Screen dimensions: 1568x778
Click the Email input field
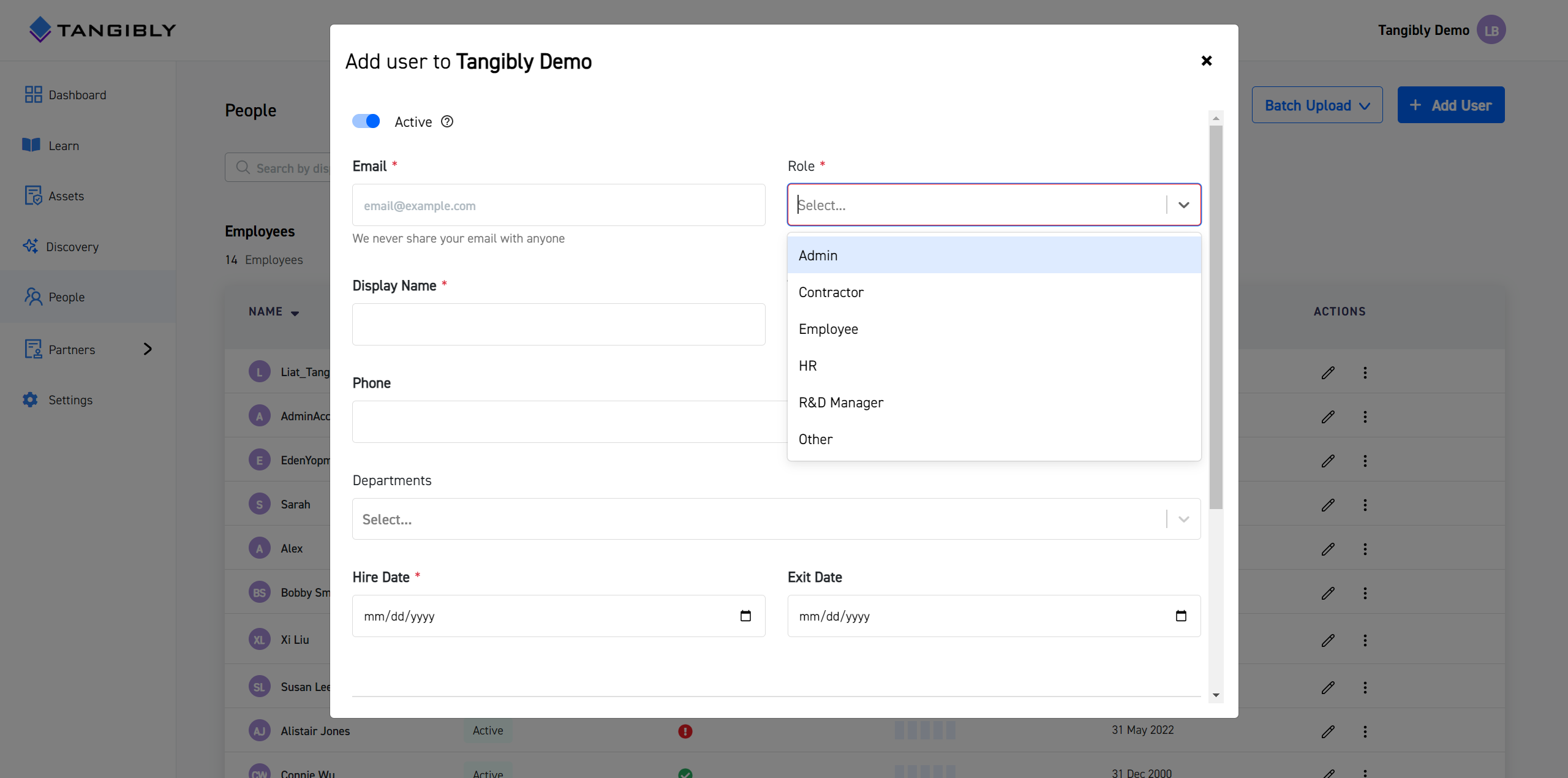pos(559,205)
